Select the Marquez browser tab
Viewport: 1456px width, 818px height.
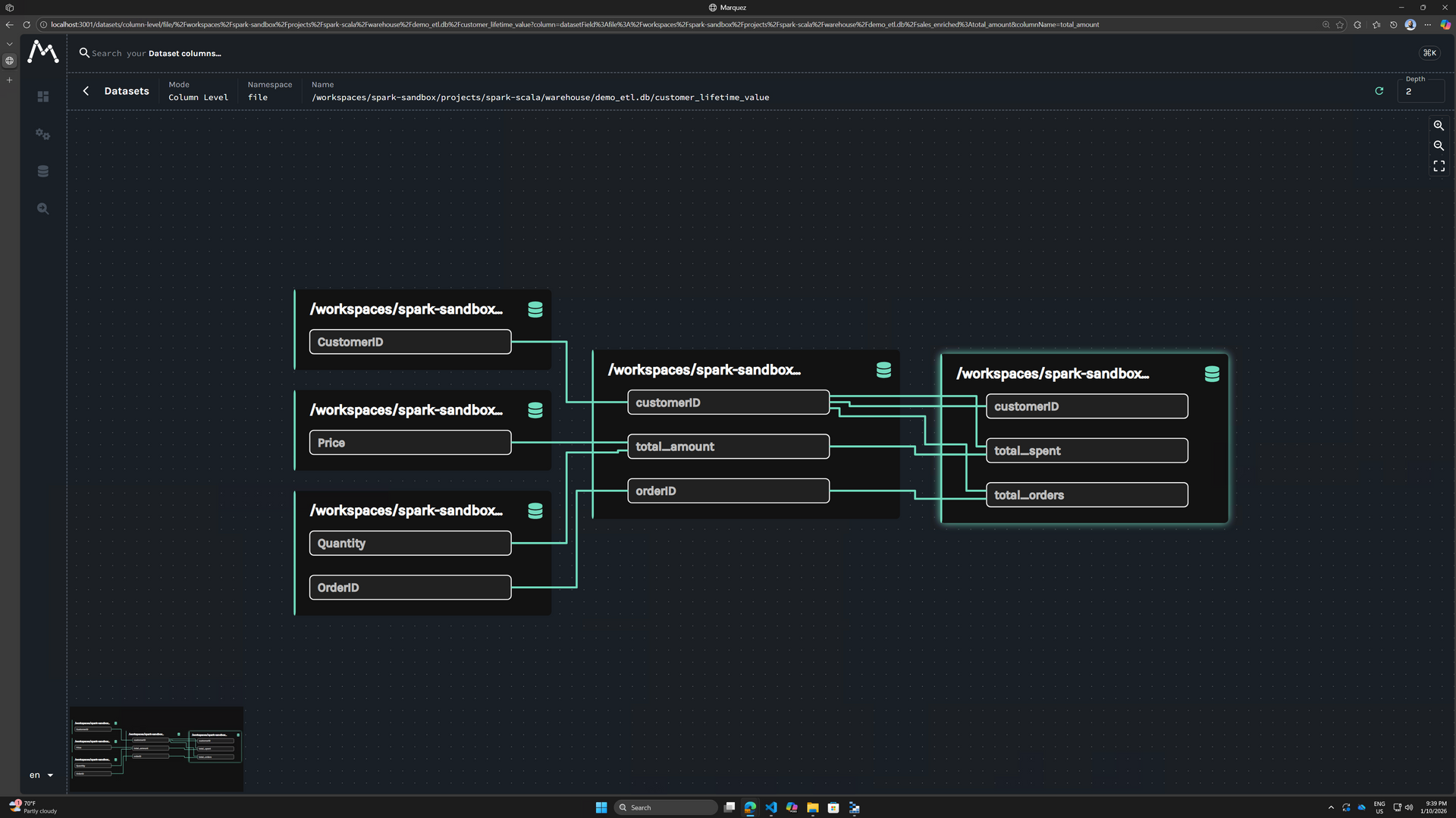pyautogui.click(x=729, y=7)
